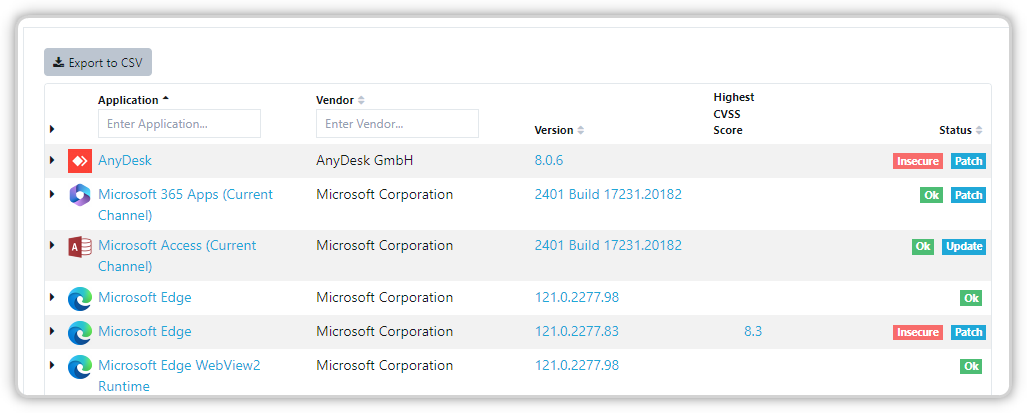The width and height of the screenshot is (1027, 413).
Task: Click the Insecure badge for Microsoft Edge
Action: point(918,332)
